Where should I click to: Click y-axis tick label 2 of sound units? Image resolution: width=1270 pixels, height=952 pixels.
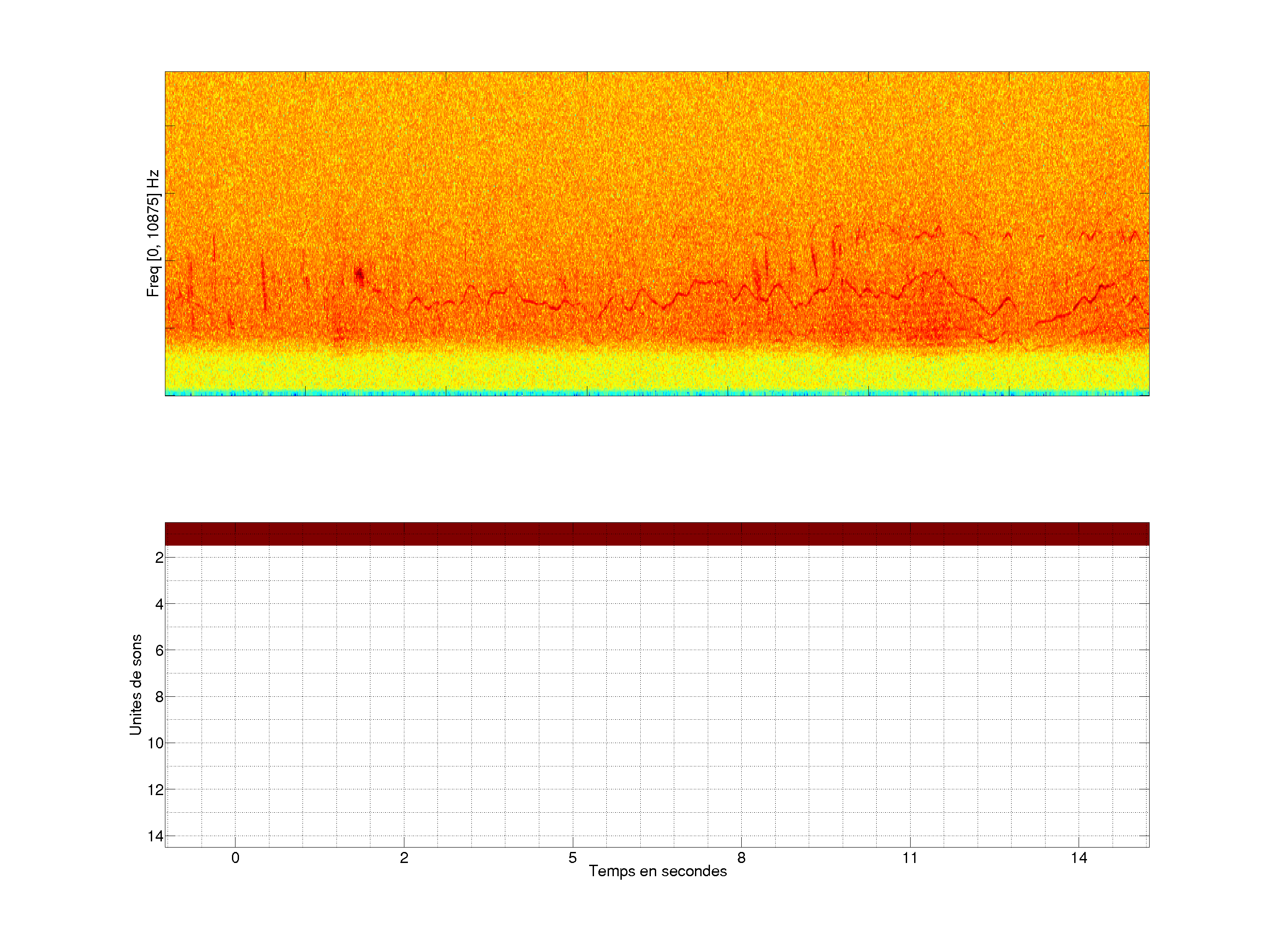(x=159, y=558)
